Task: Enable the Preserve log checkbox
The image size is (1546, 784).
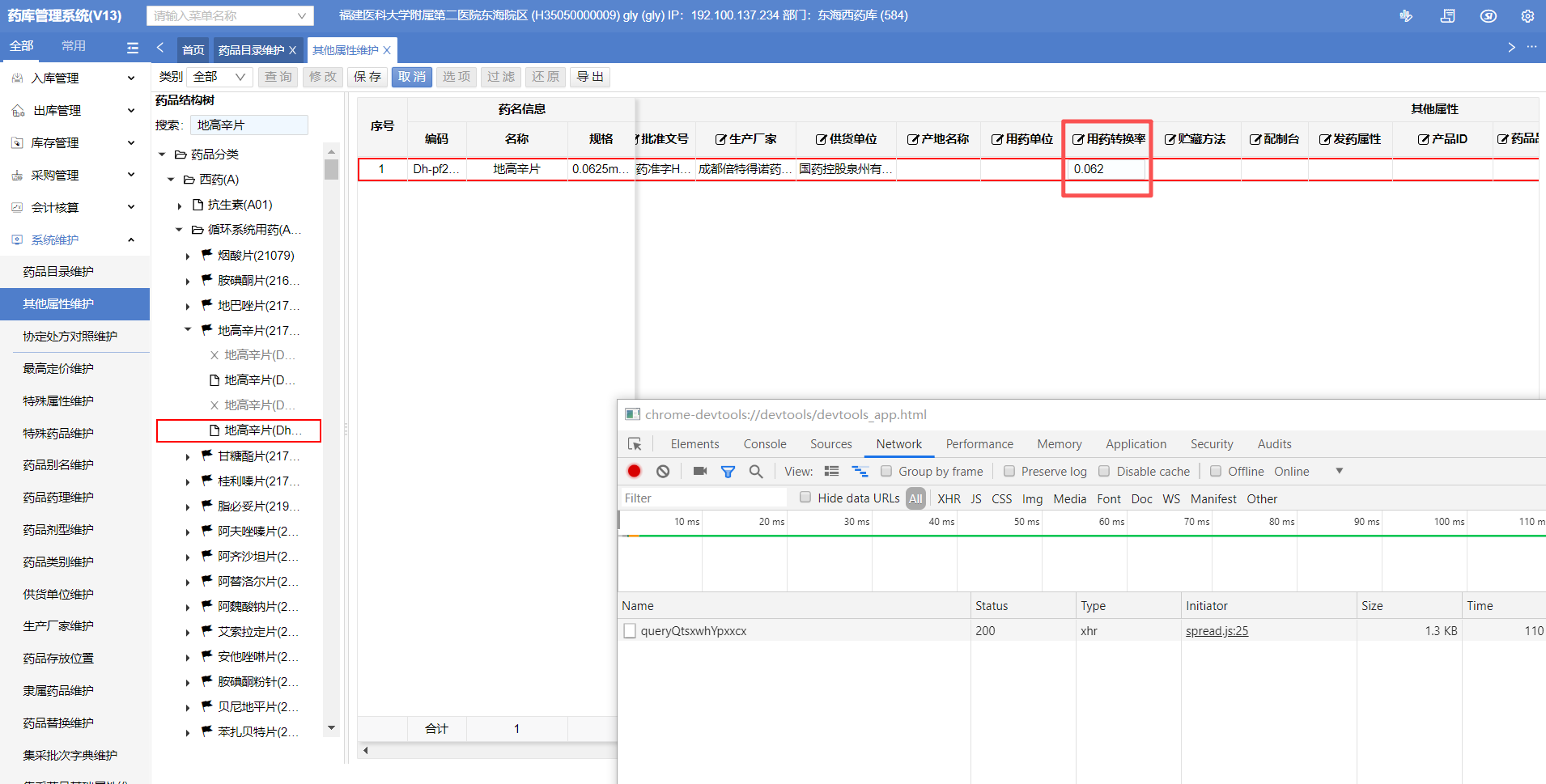Action: 1009,471
